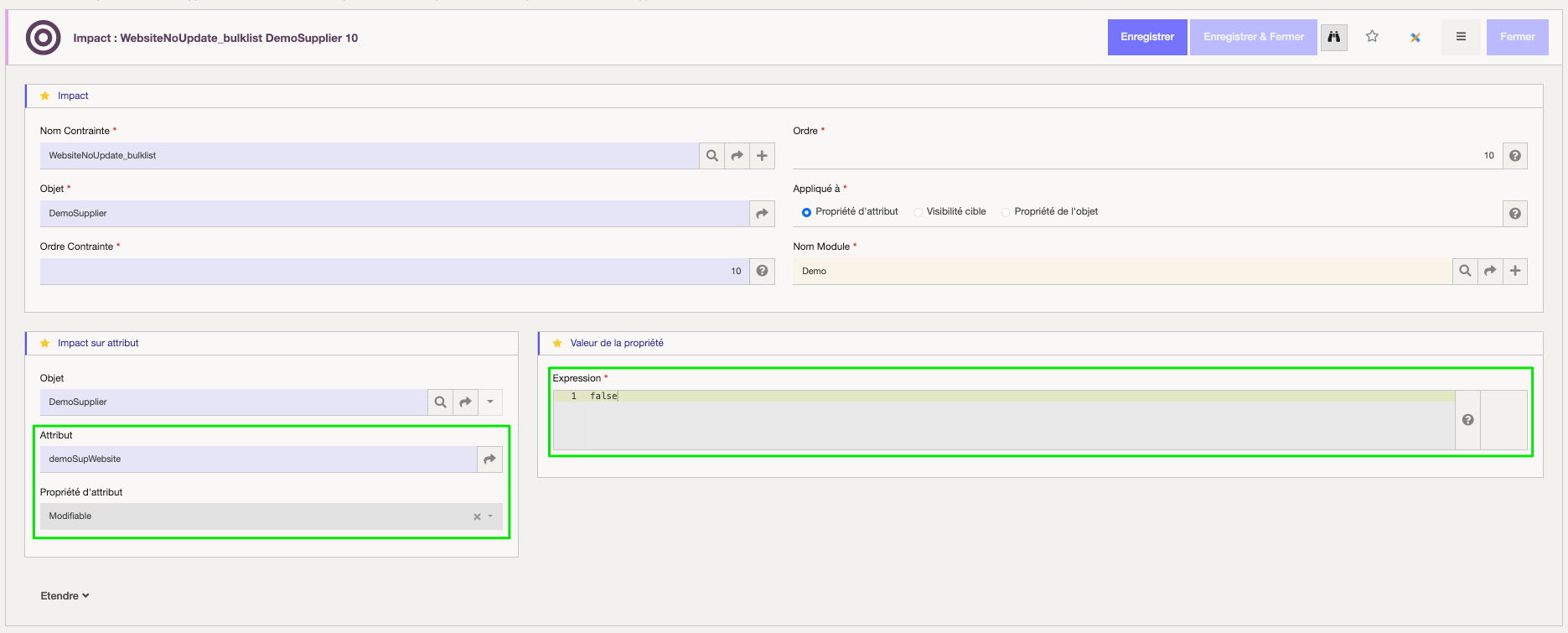Click the Impact sur attribut panel title

pos(98,343)
